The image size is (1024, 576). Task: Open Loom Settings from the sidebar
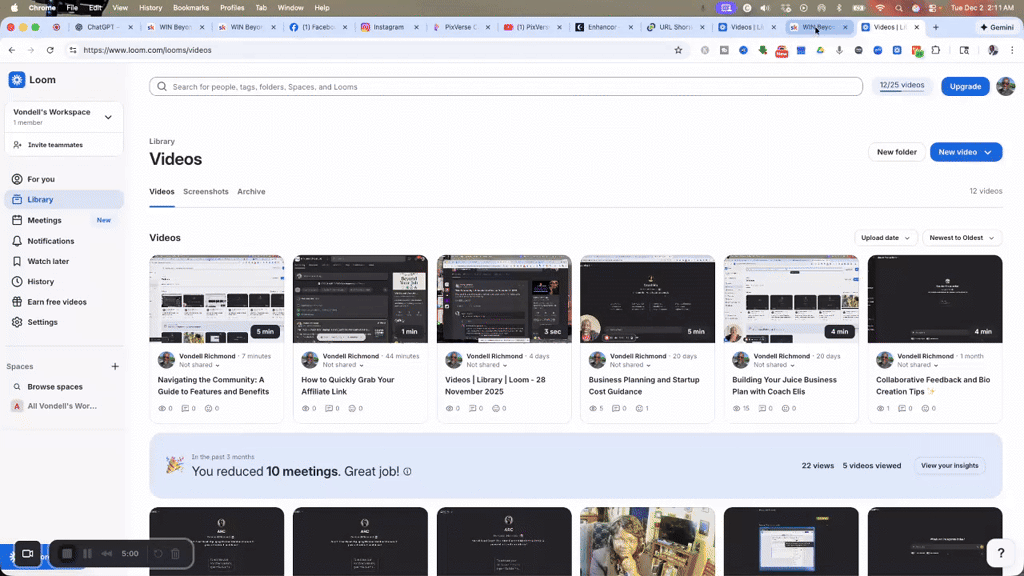click(x=43, y=322)
